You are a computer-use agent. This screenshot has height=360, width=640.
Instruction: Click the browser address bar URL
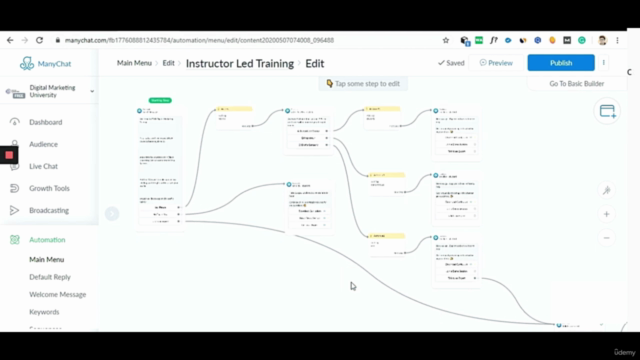tap(199, 40)
